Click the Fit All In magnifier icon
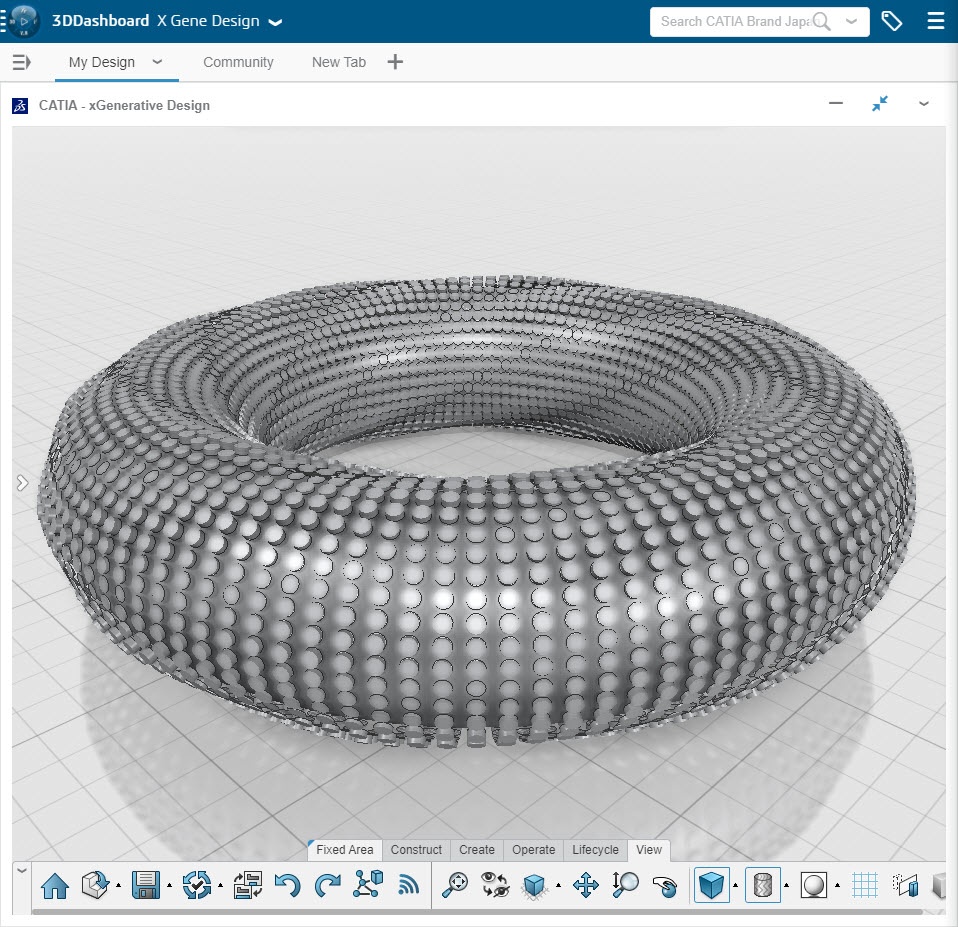Screen dimensions: 958x927 (x=455, y=885)
